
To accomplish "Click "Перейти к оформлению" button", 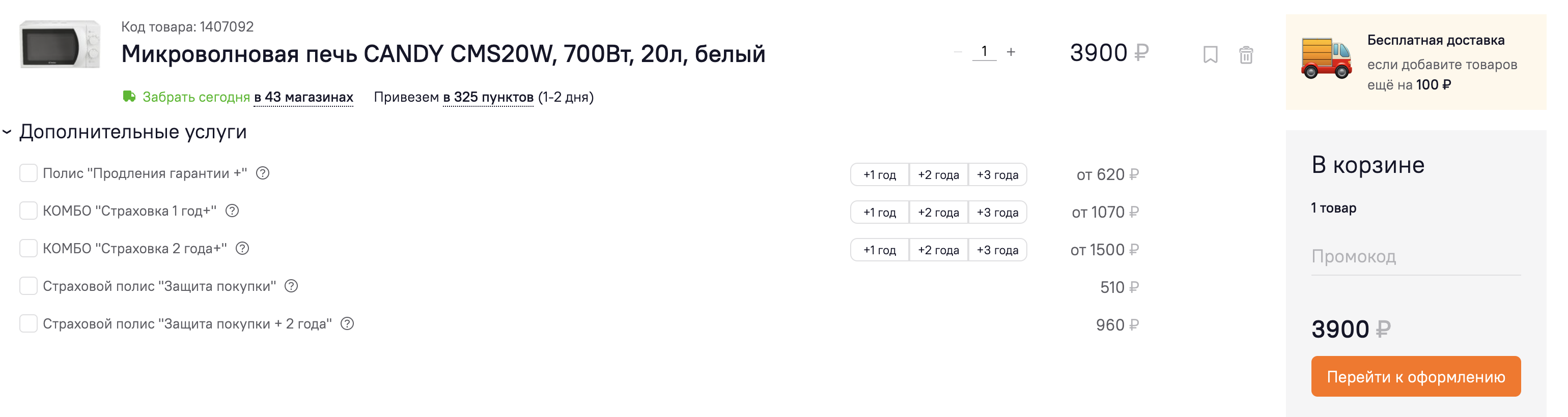I will tap(1415, 377).
